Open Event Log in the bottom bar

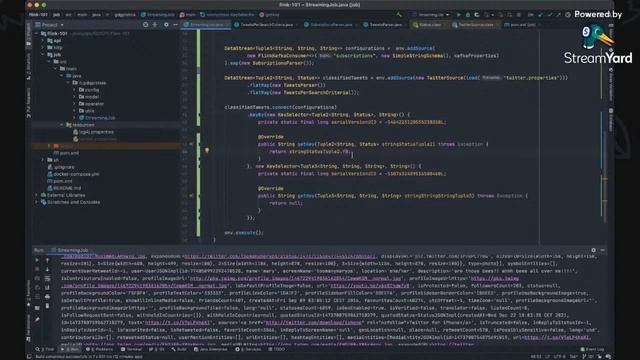592,349
